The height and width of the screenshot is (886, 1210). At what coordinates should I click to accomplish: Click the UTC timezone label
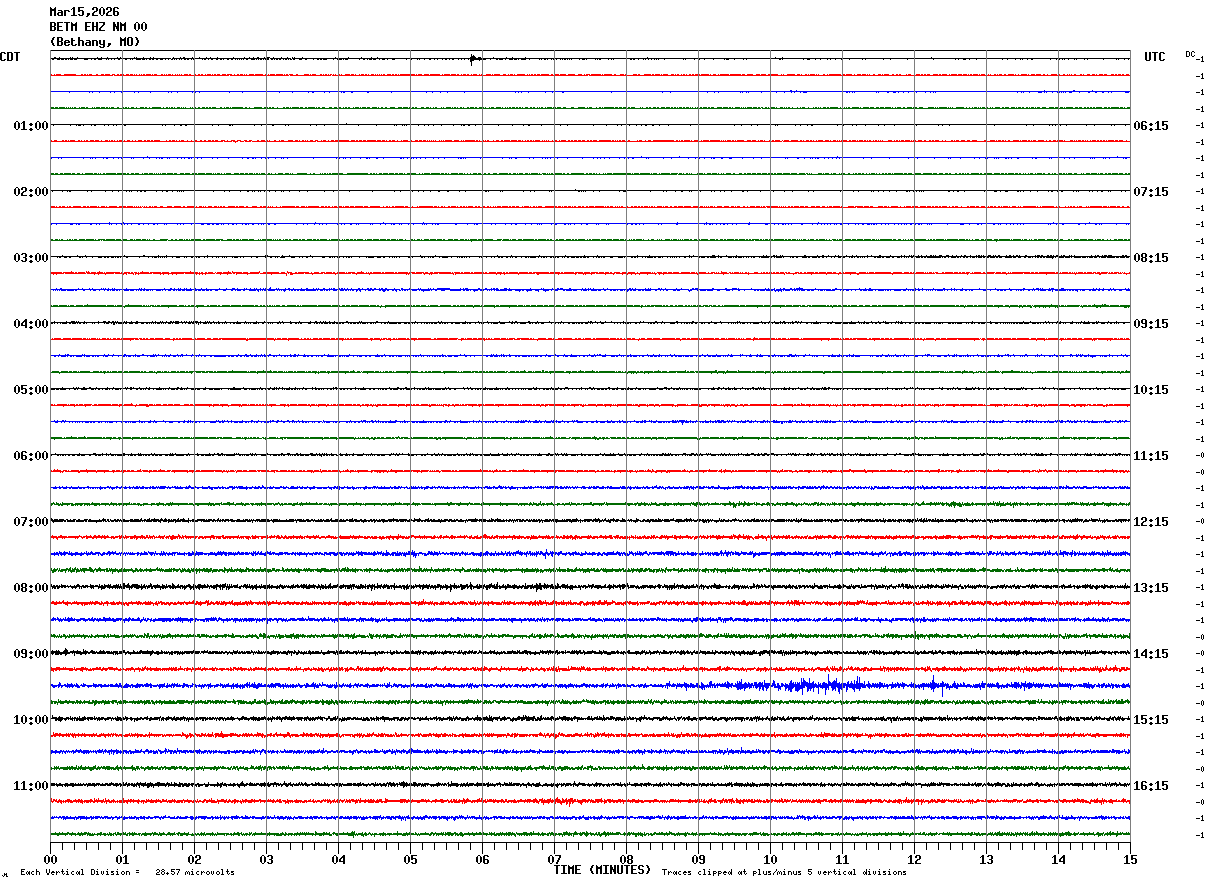click(x=1155, y=57)
